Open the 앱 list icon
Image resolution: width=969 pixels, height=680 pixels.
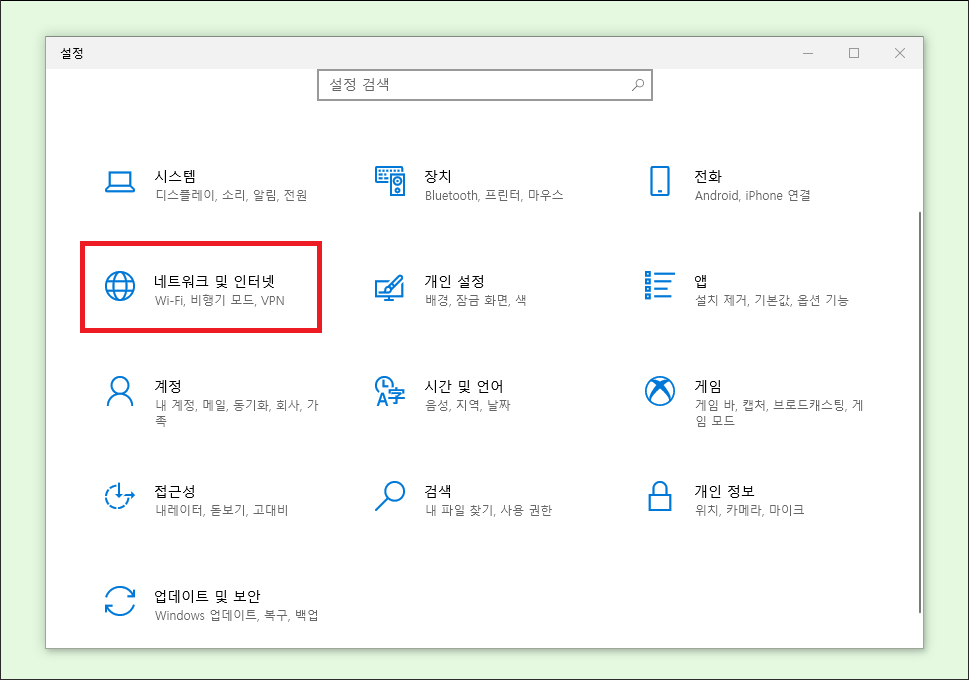(x=659, y=285)
